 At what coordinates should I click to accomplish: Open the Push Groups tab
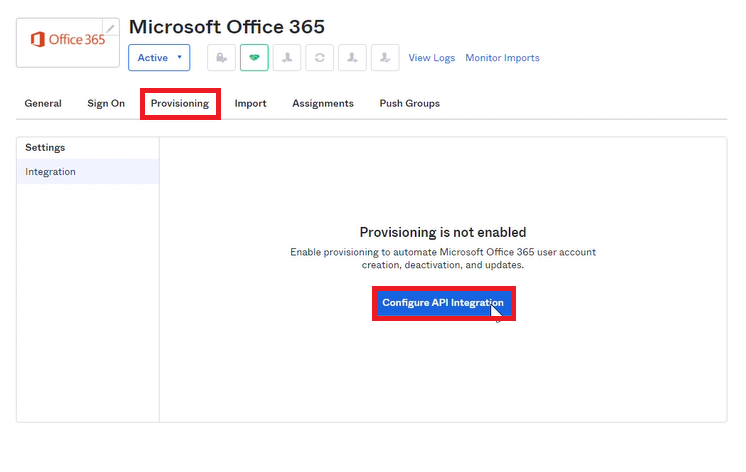pos(410,103)
